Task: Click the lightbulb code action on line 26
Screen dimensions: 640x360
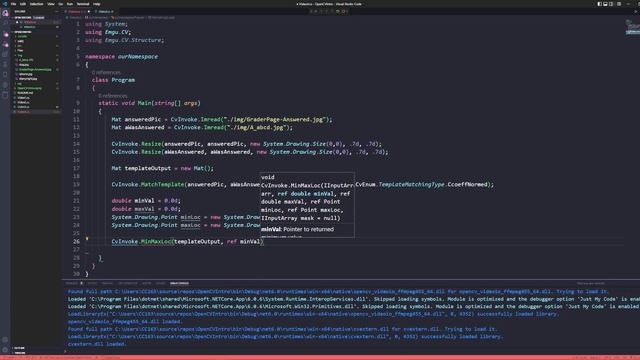Action: point(87,239)
